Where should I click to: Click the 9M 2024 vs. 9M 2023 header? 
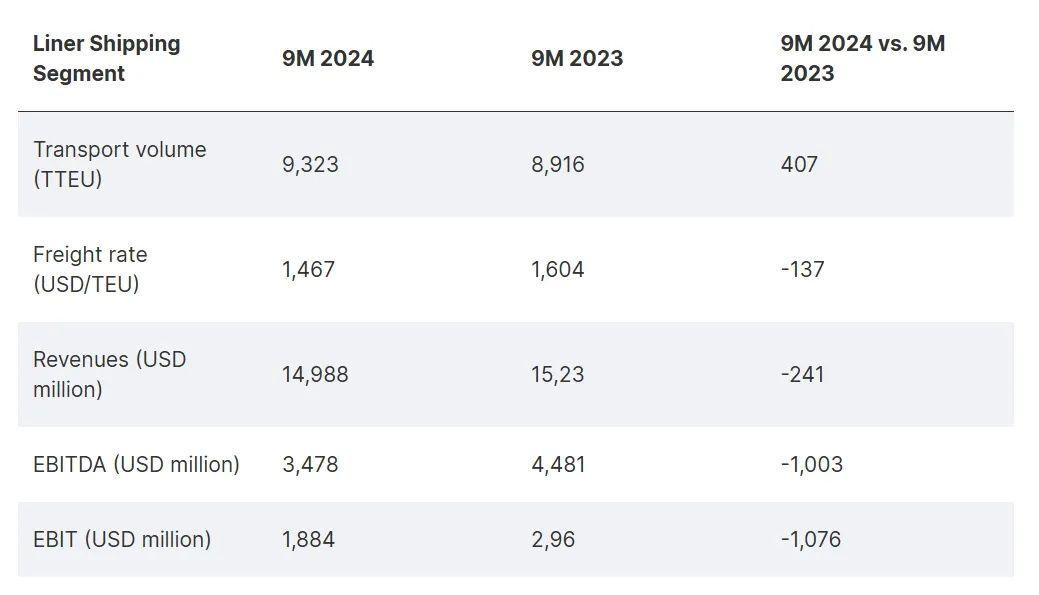point(863,58)
